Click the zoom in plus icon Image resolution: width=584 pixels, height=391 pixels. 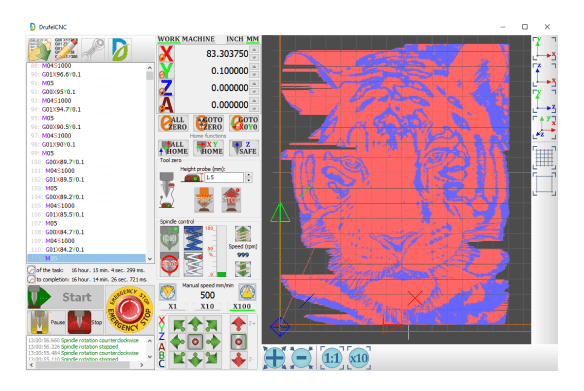(x=275, y=357)
